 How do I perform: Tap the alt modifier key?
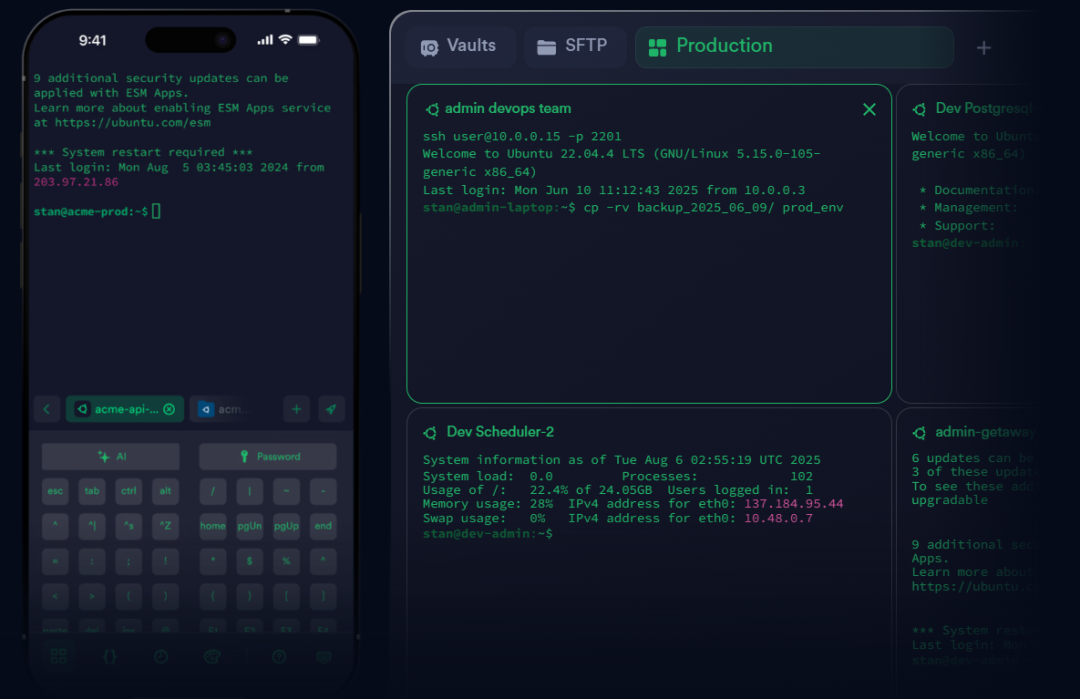click(165, 491)
